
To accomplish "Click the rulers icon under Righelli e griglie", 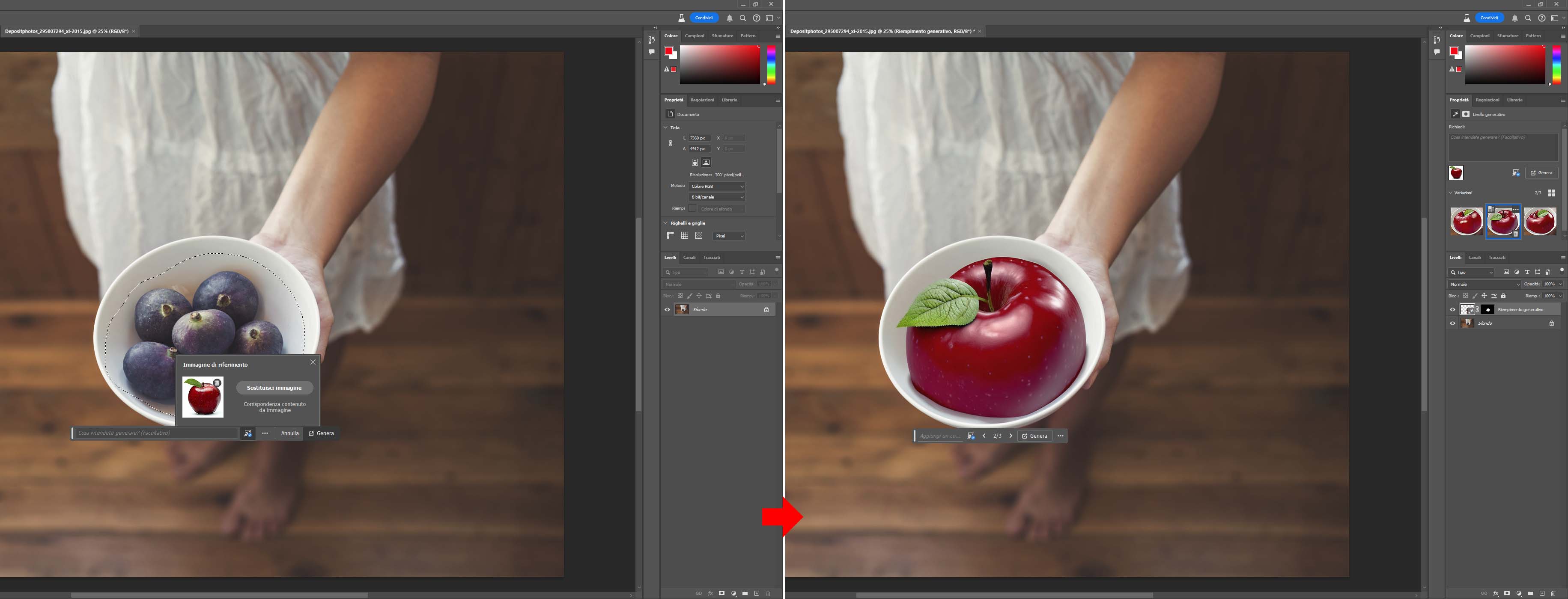I will point(670,236).
